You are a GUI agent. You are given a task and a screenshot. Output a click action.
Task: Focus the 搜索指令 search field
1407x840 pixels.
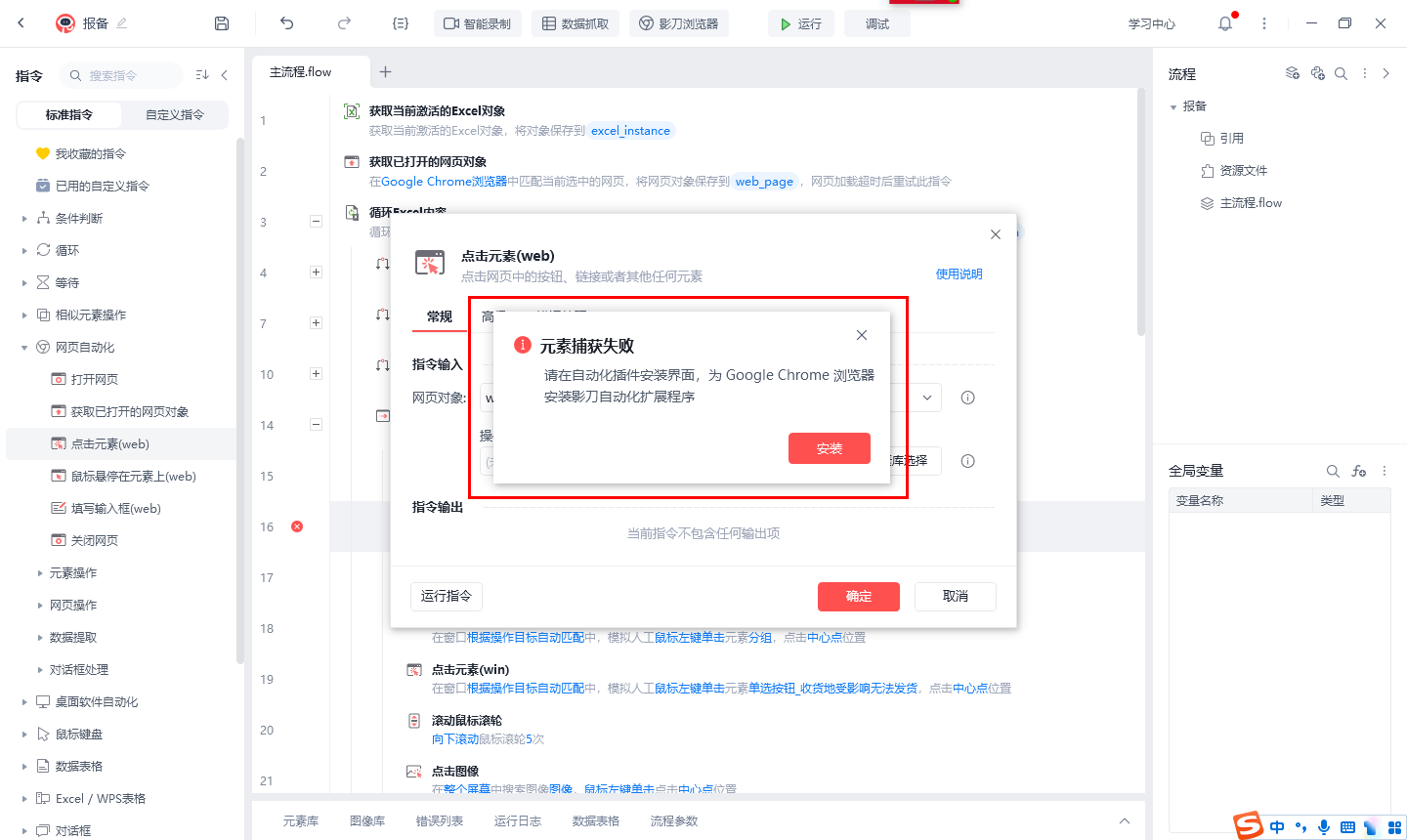(x=121, y=75)
